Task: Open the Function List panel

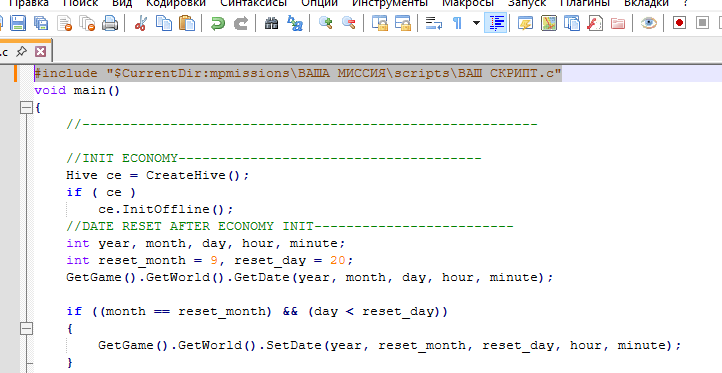Action: click(x=595, y=23)
